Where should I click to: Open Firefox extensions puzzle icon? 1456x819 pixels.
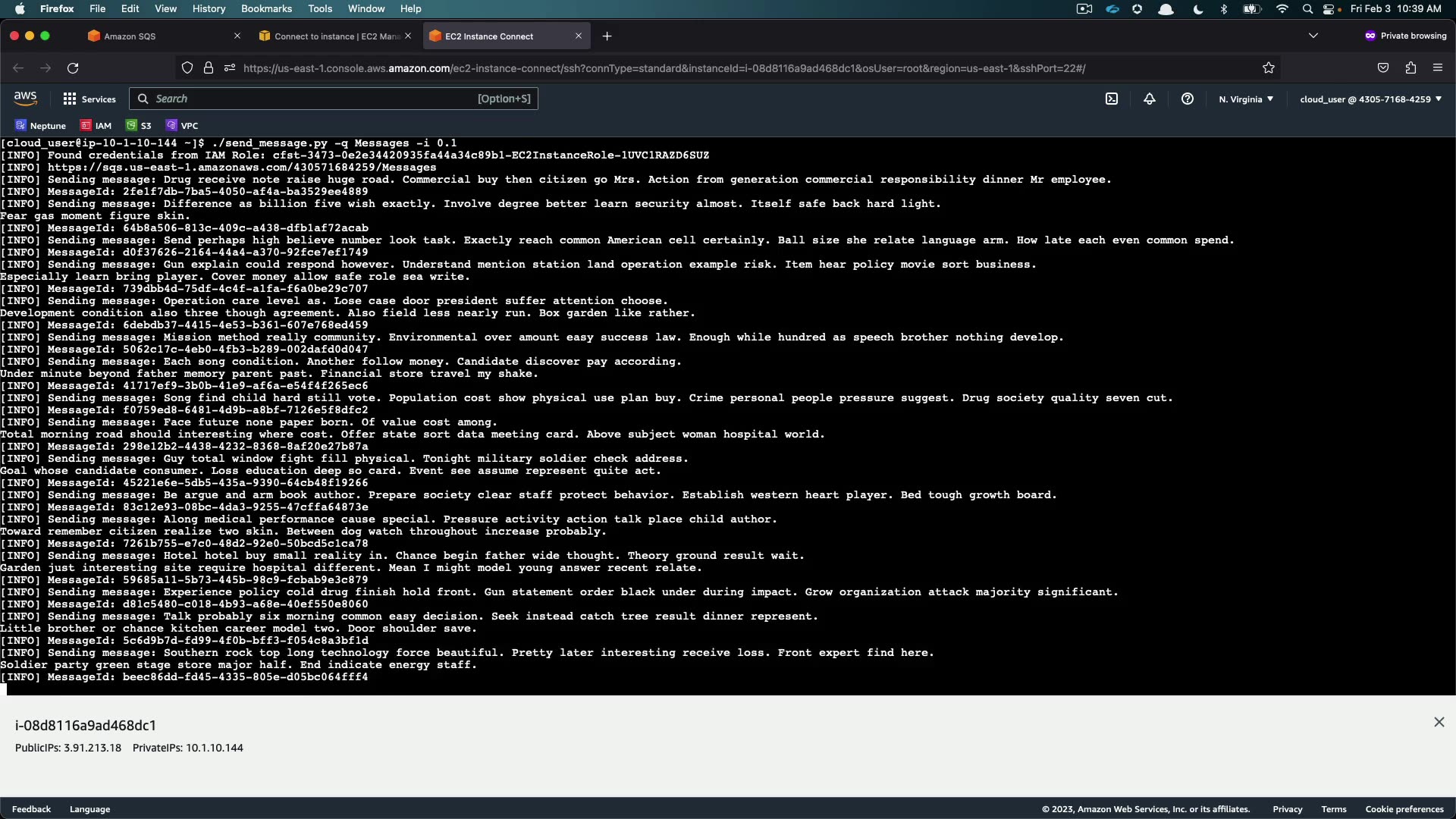coord(1410,68)
